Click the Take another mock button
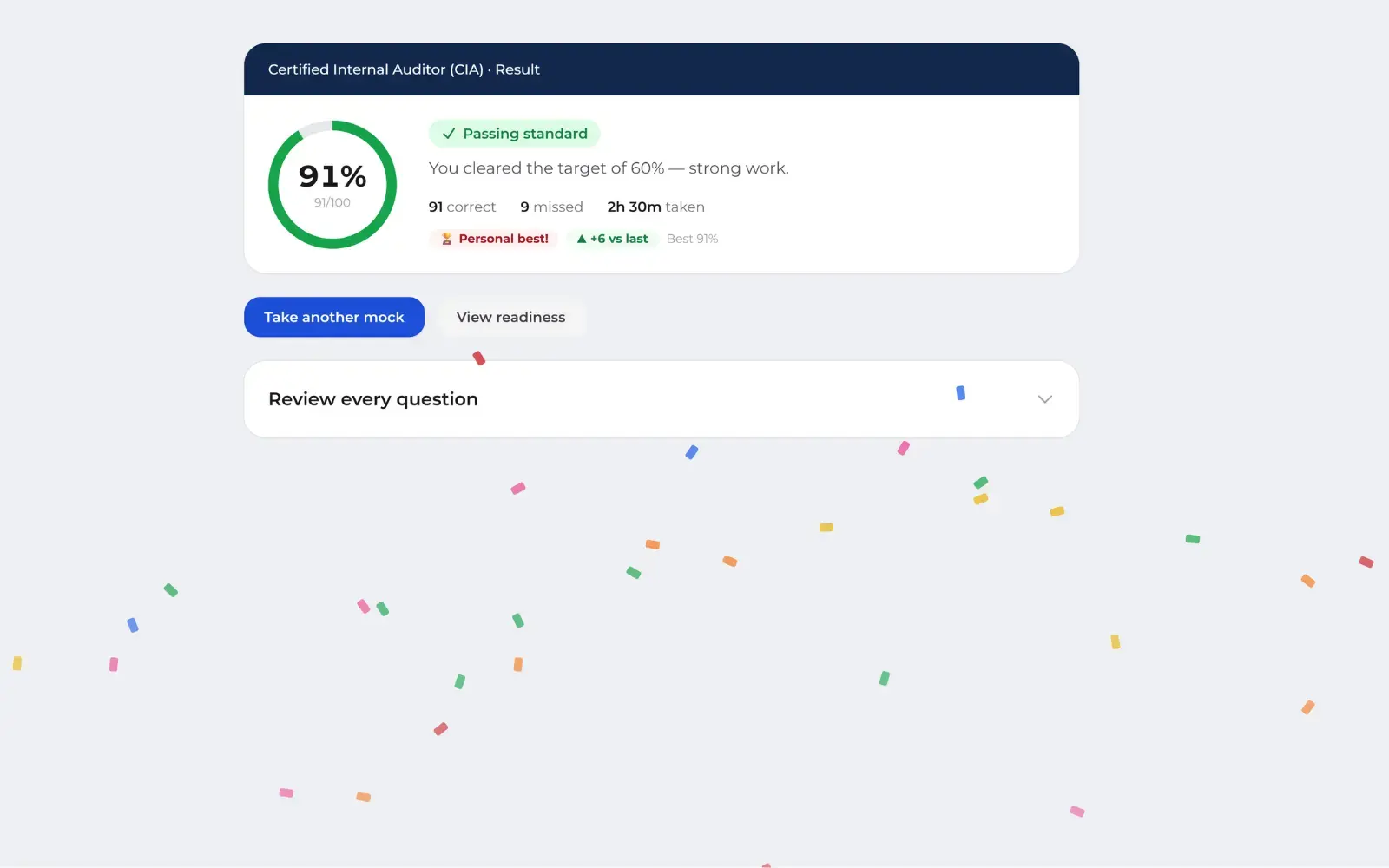This screenshot has height=868, width=1389. (334, 317)
